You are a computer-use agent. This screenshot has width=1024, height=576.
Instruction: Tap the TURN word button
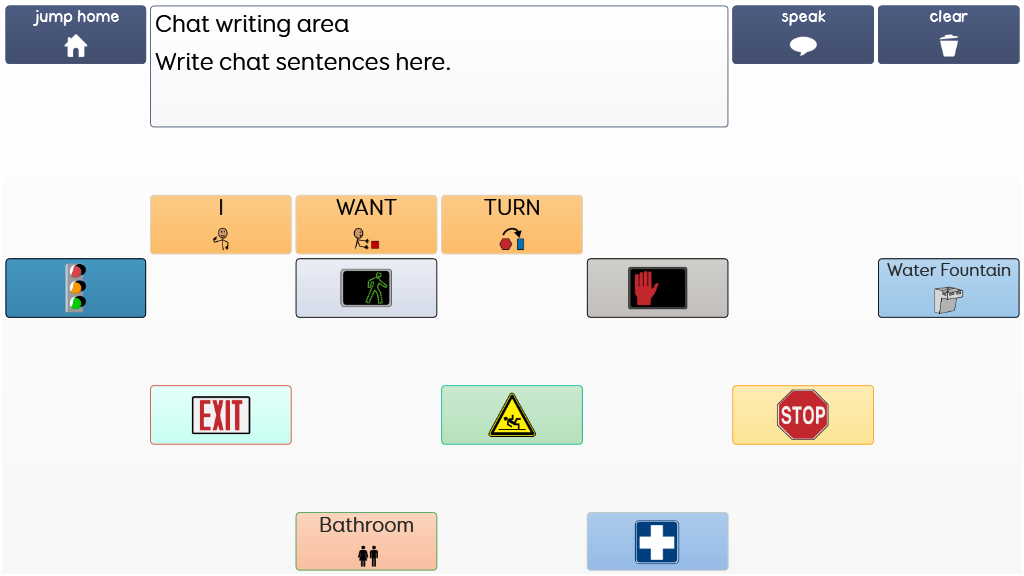click(x=512, y=224)
